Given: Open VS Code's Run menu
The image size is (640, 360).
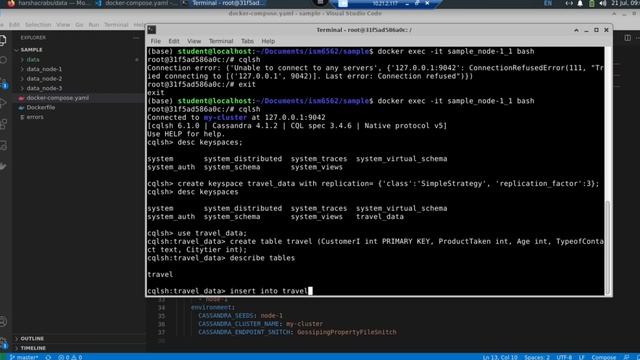Looking at the screenshot, I should click(94, 25).
